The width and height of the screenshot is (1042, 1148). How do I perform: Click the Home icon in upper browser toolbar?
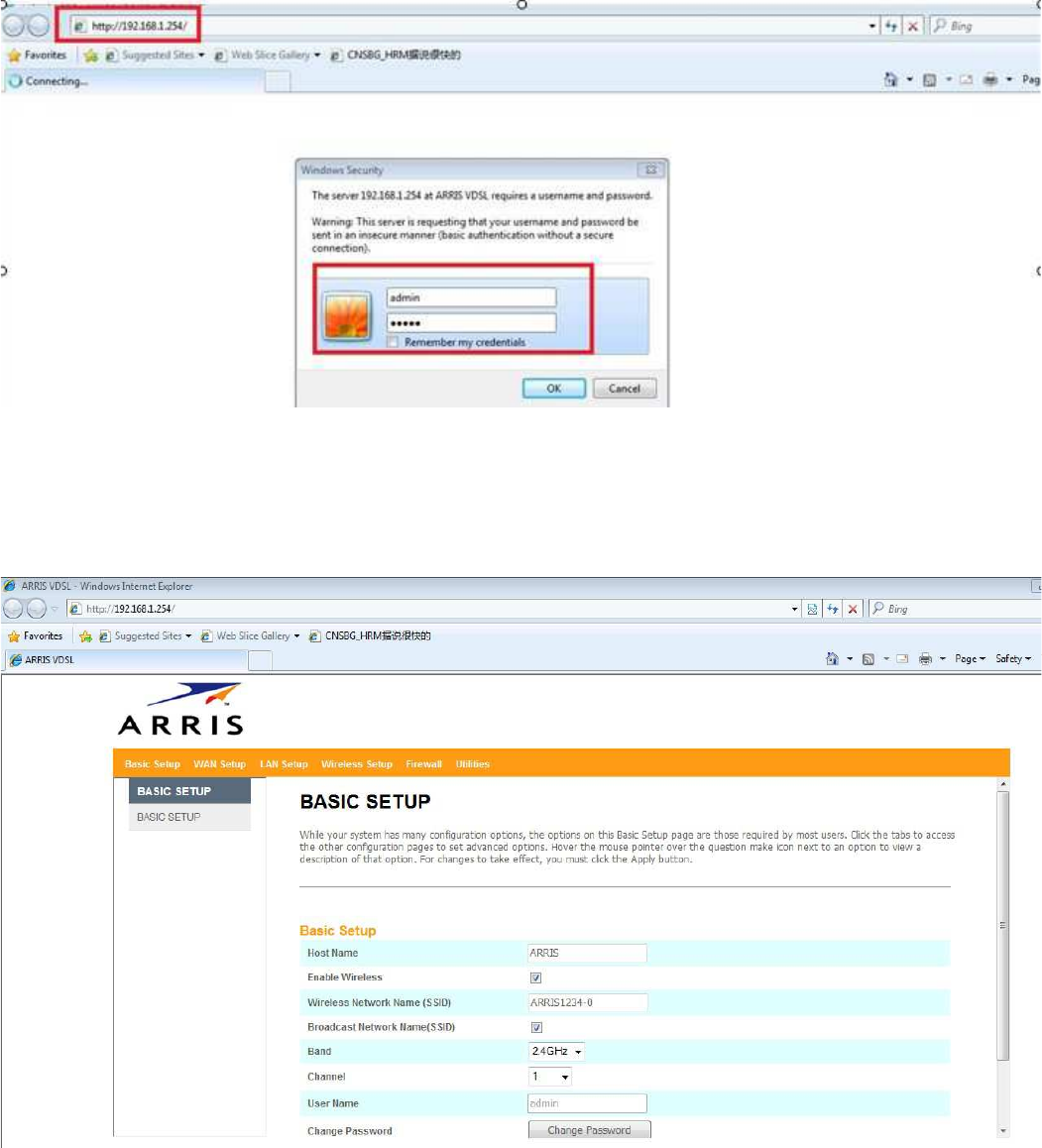[x=890, y=79]
